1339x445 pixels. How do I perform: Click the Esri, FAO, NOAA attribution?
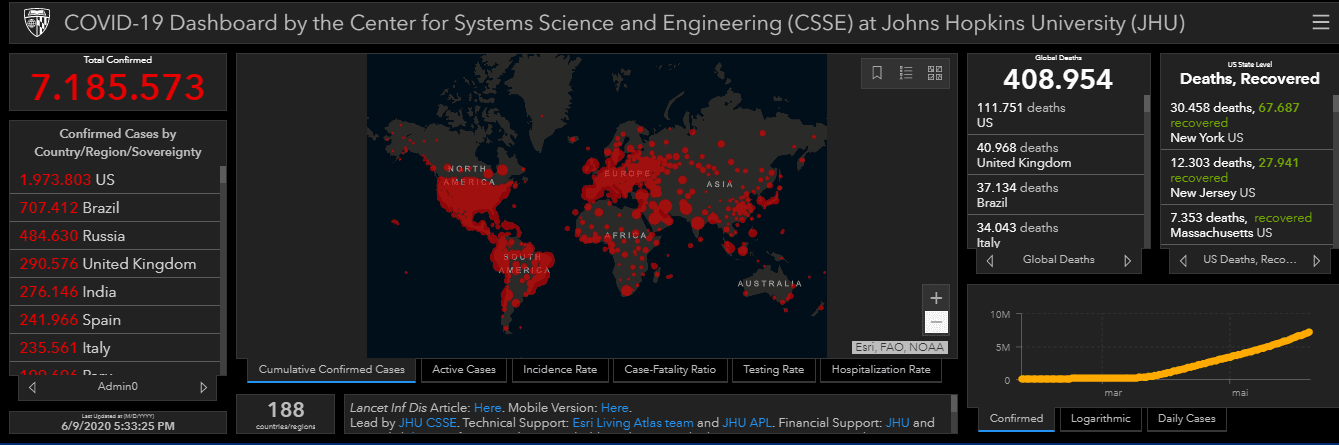899,347
